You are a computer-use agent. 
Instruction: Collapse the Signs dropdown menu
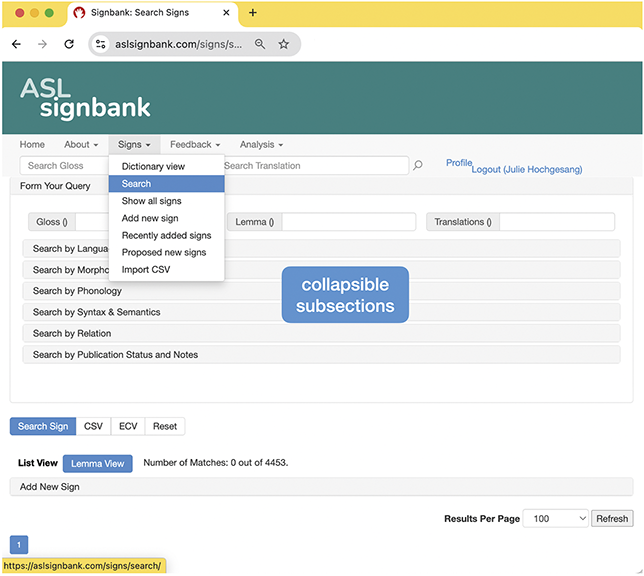(134, 145)
